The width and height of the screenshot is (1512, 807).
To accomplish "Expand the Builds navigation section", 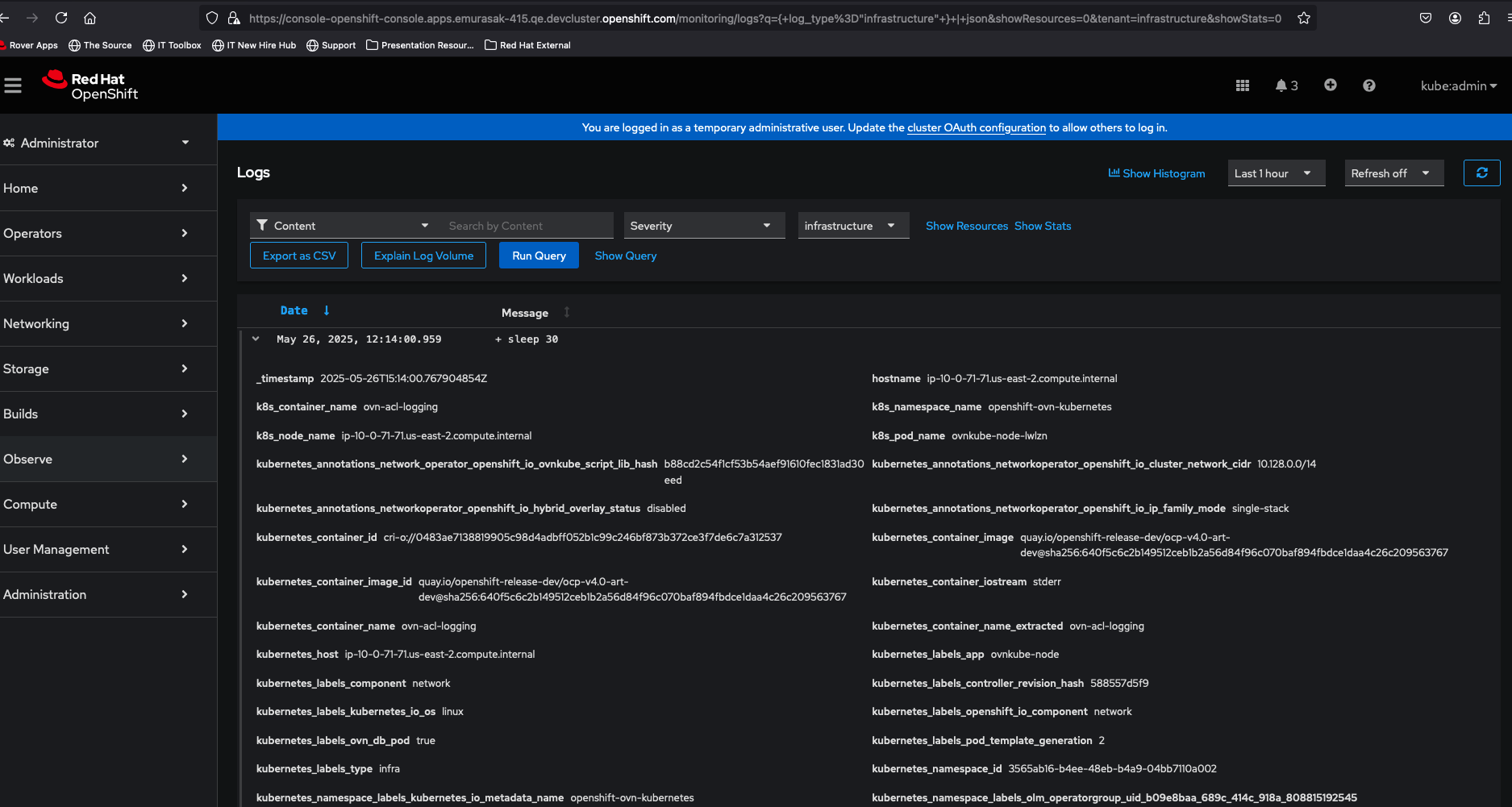I will click(108, 414).
